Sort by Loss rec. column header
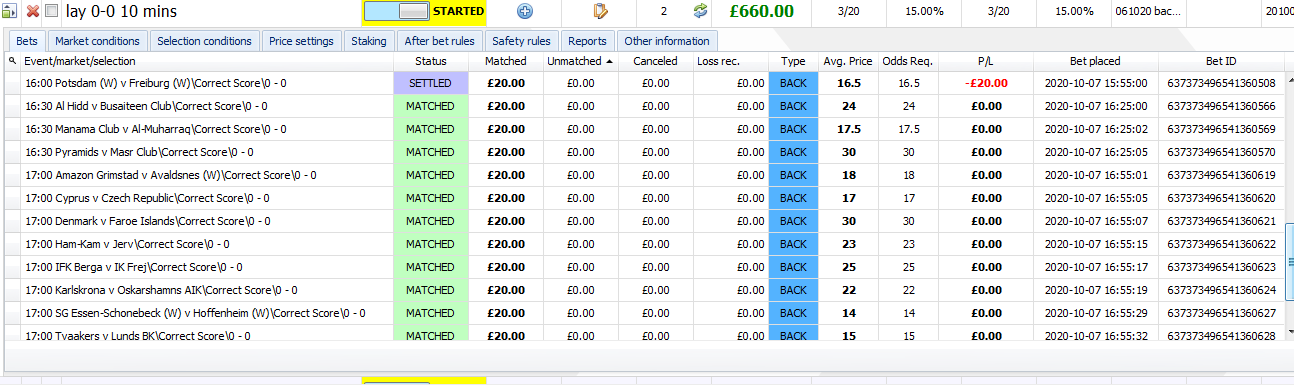The image size is (1294, 388). 730,61
